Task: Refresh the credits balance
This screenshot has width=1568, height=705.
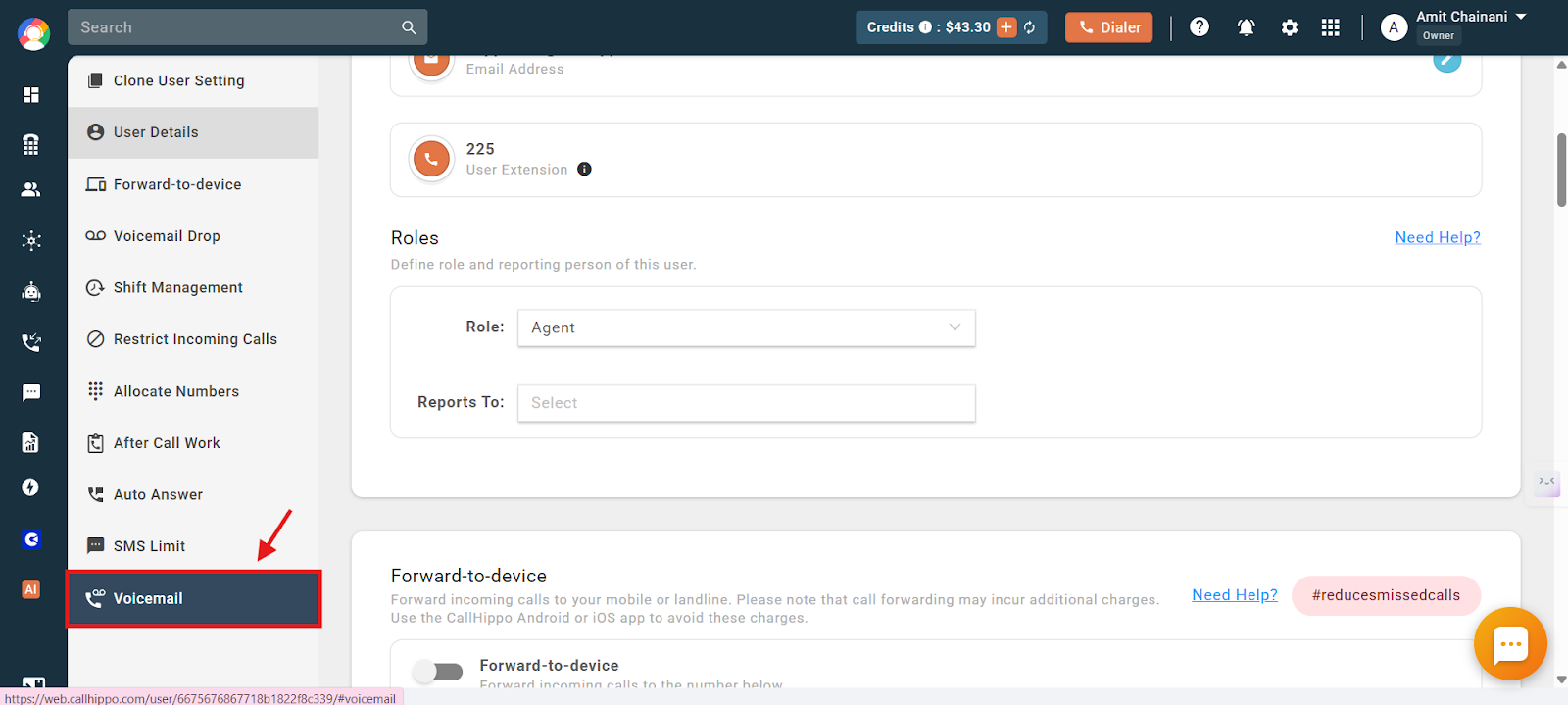Action: click(x=1030, y=27)
